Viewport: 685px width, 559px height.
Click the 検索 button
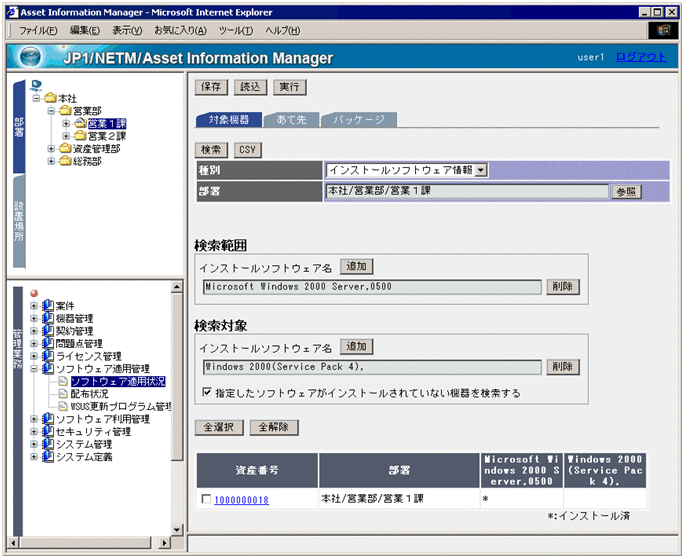coord(211,150)
